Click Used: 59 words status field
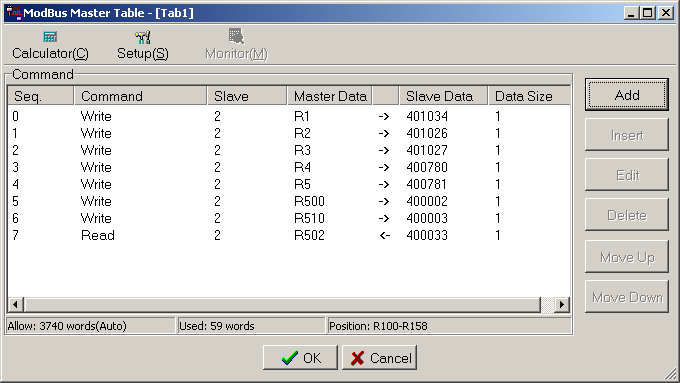This screenshot has width=680, height=383. pos(252,326)
